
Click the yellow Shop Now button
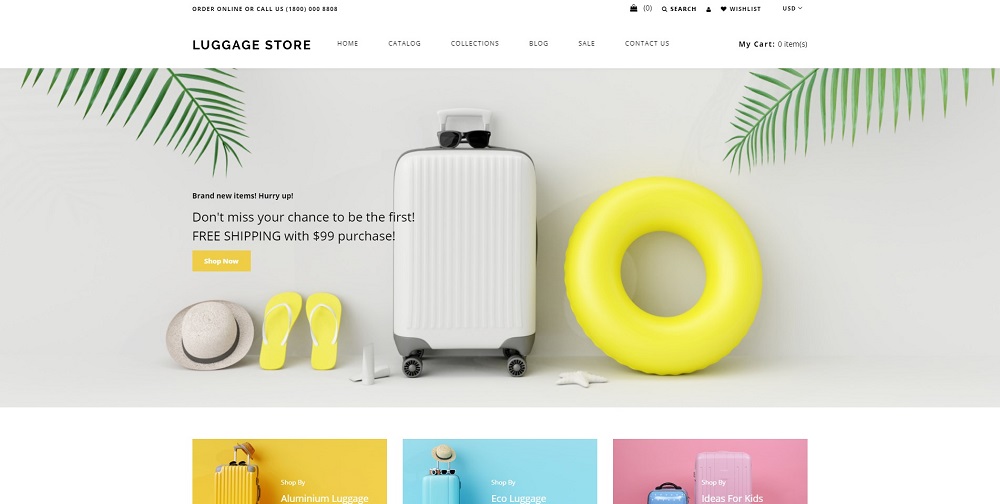tap(221, 261)
